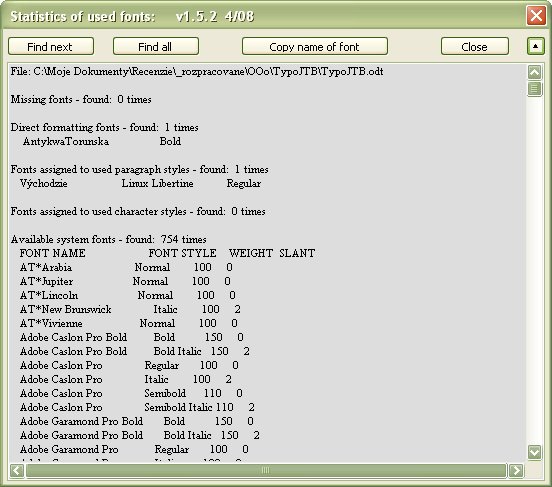Select the AT*Arabia font row
Screen dimensions: 552x487
click(x=126, y=267)
